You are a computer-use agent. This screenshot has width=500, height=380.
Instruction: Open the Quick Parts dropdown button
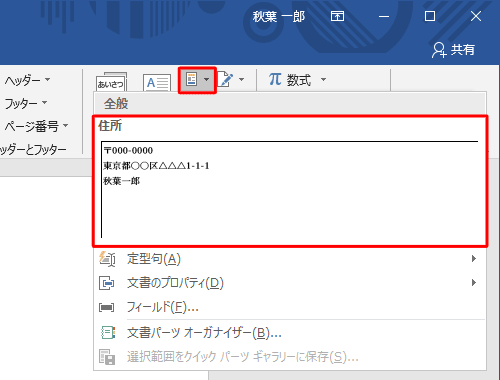[197, 80]
